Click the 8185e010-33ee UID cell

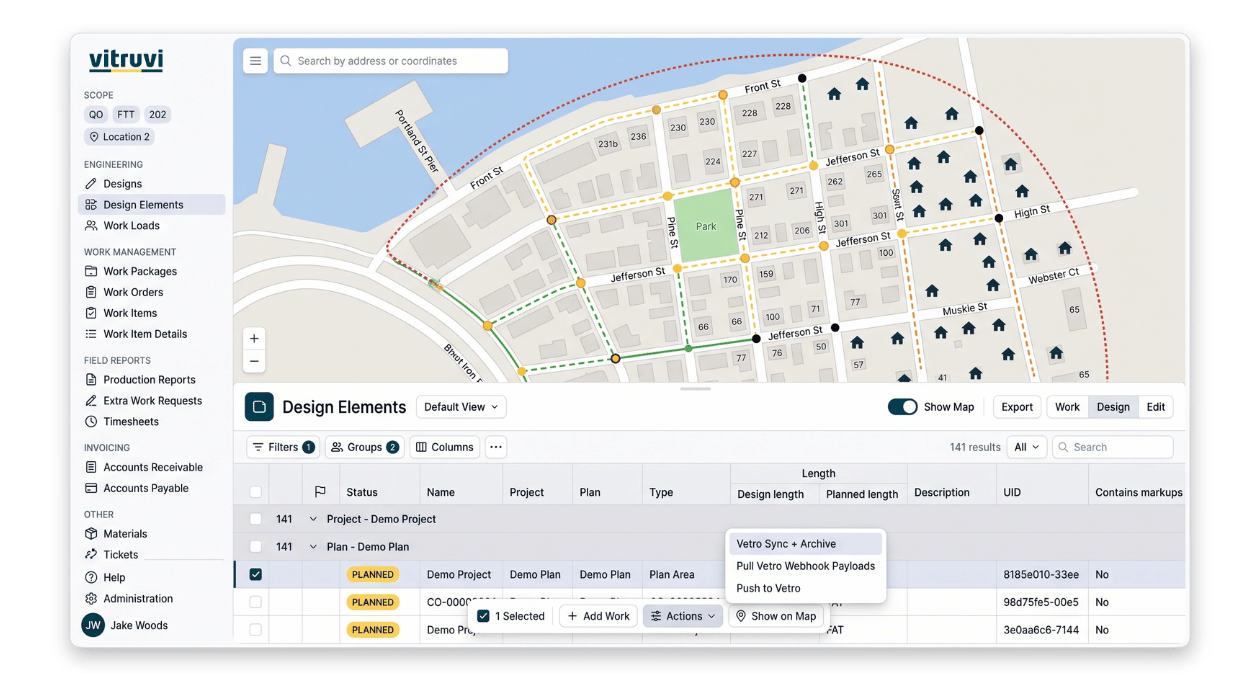[x=1041, y=575]
